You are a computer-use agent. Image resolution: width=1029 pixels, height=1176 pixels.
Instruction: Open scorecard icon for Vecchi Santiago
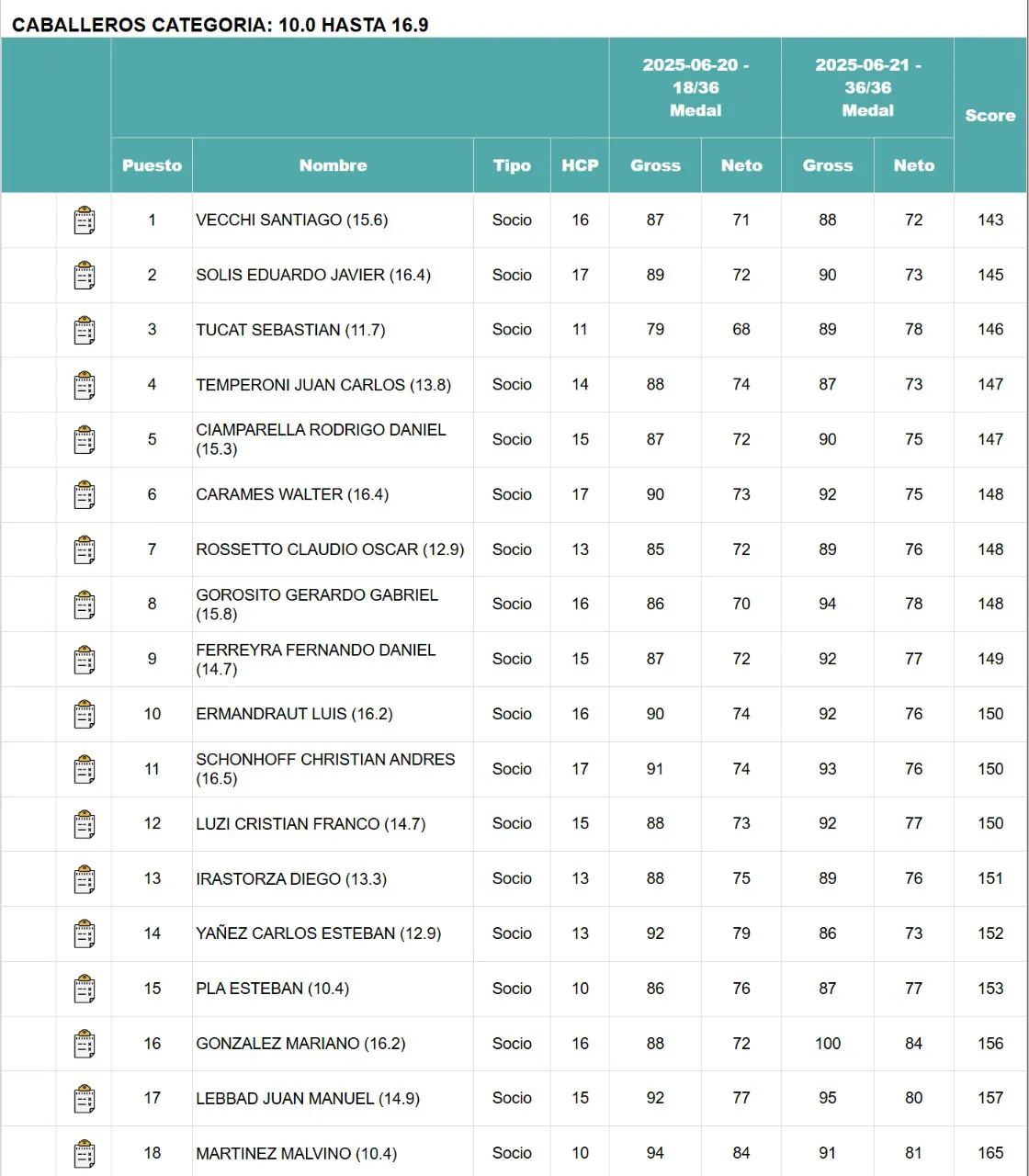tap(85, 220)
